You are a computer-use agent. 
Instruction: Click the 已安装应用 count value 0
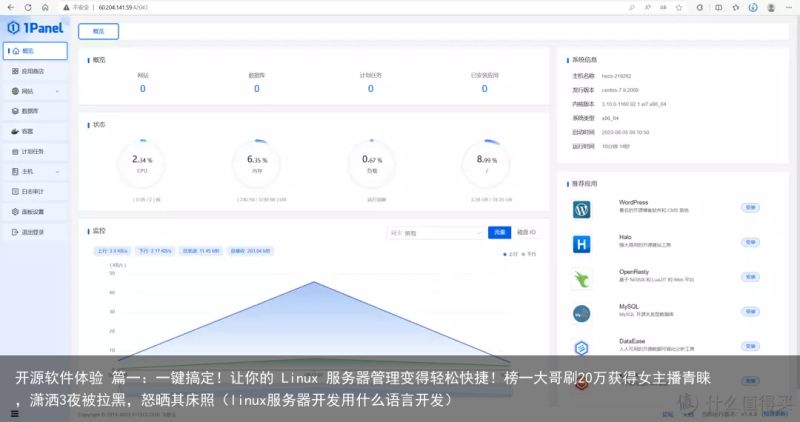[x=484, y=89]
